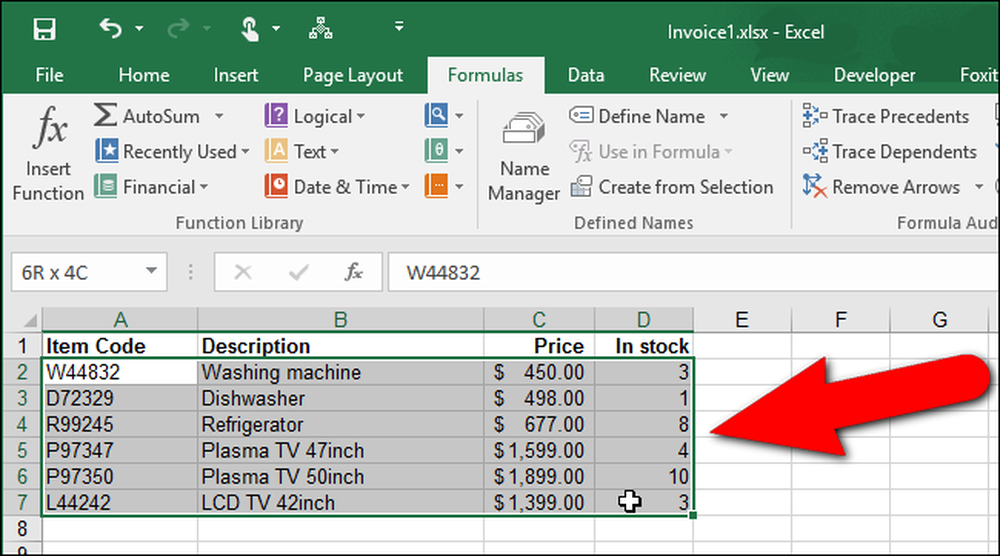Viewport: 1000px width, 556px height.
Task: Open More Functions orange icon
Action: click(436, 186)
